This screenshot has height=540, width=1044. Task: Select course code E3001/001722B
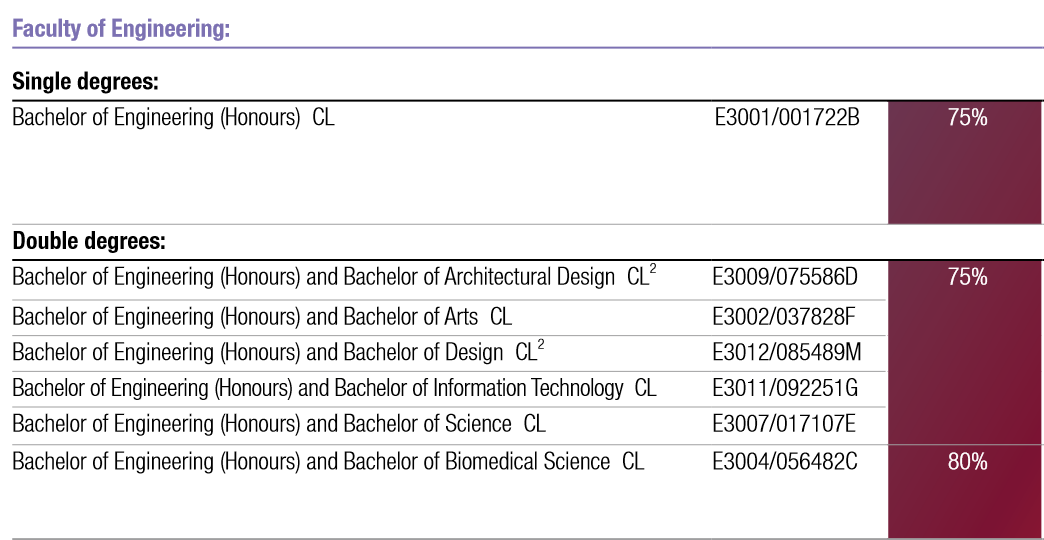tap(786, 117)
